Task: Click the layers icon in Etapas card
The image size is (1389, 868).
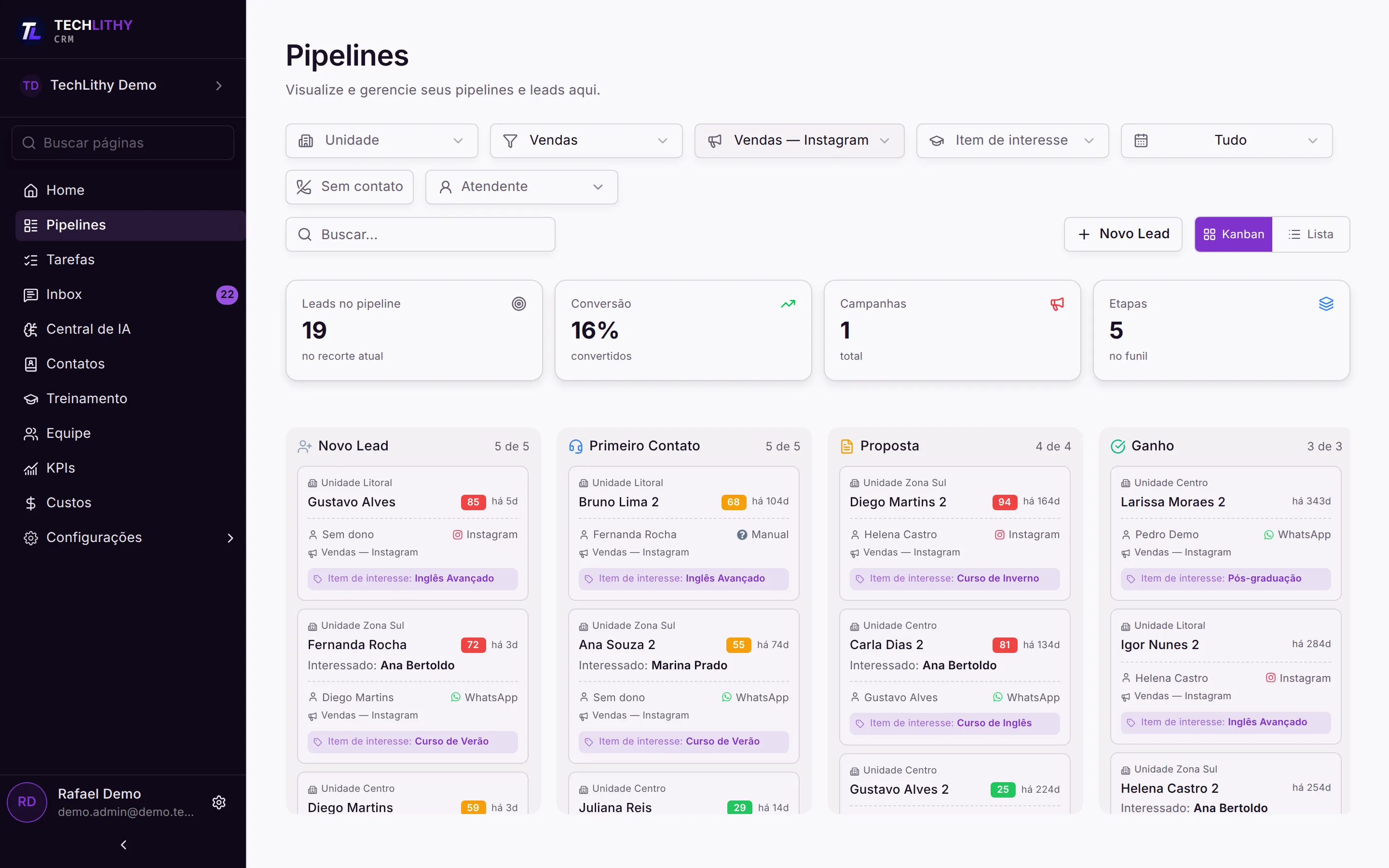Action: (x=1326, y=304)
